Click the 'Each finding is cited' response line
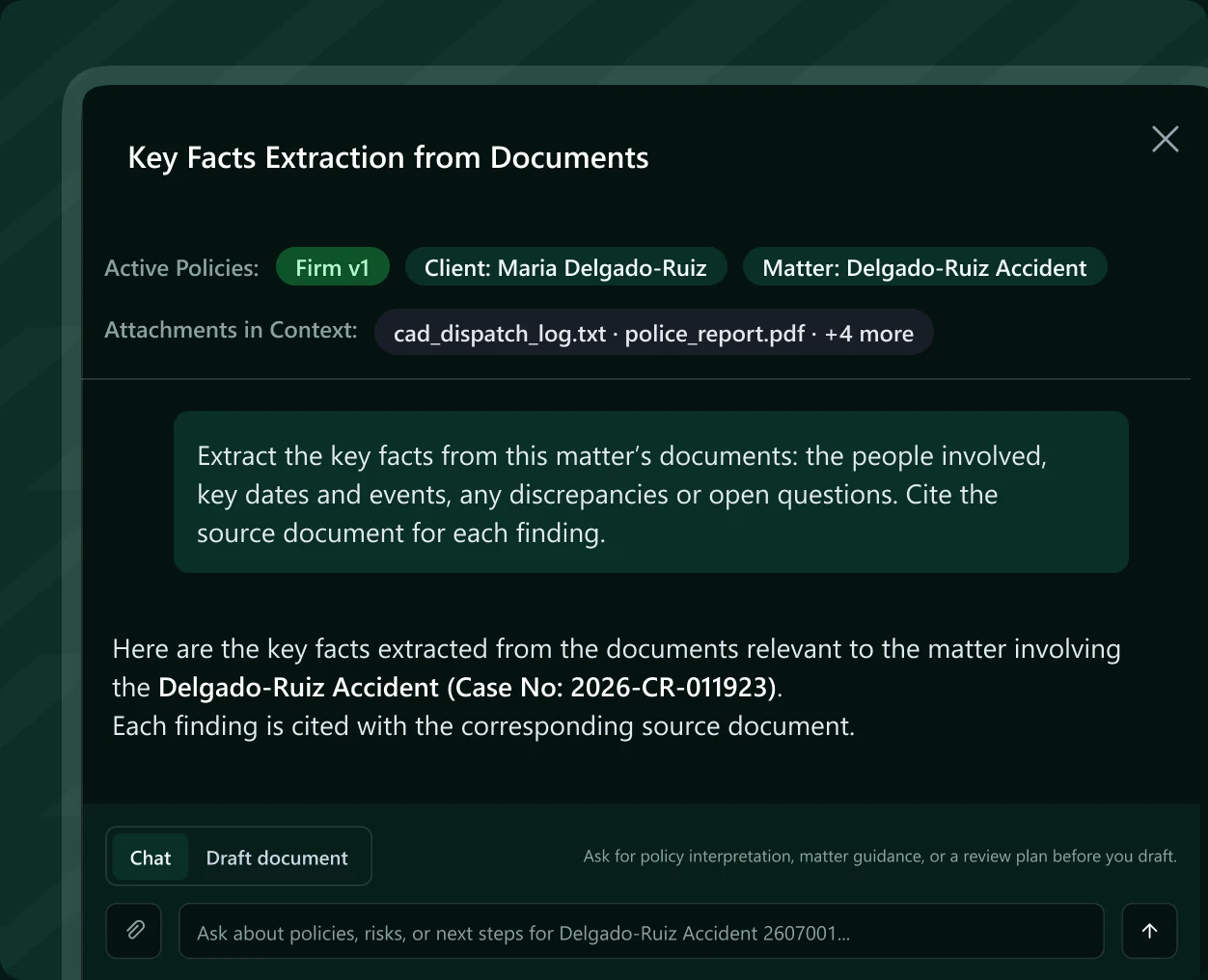Viewport: 1208px width, 980px height. (x=483, y=726)
